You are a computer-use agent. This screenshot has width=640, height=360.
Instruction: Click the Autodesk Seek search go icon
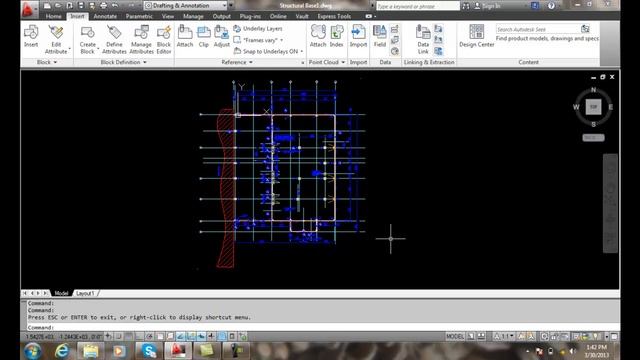tap(585, 29)
